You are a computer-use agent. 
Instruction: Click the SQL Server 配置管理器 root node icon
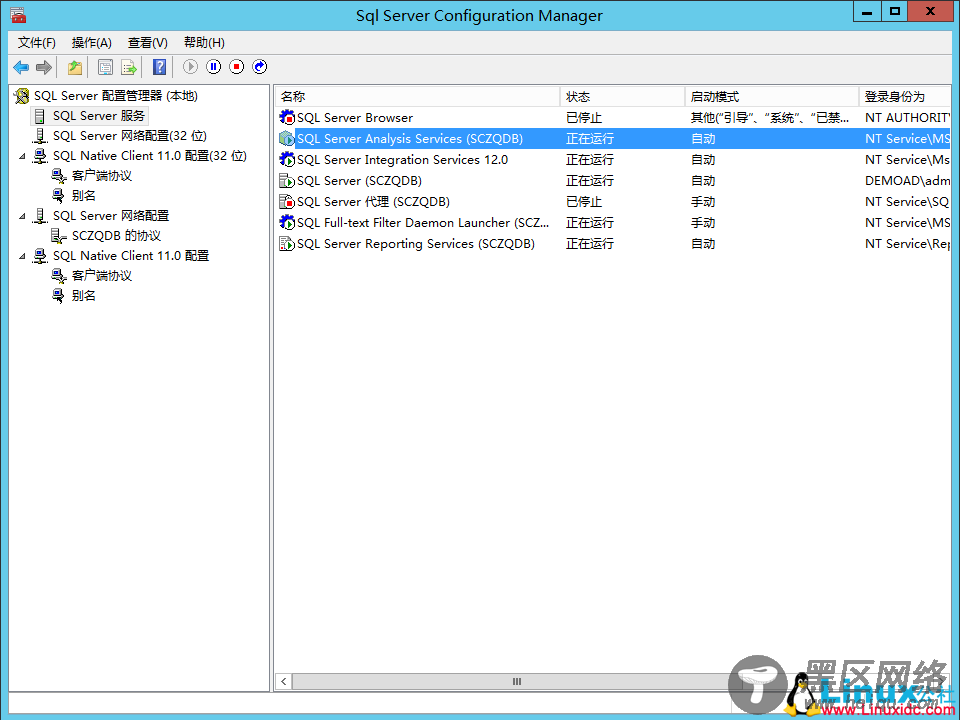pyautogui.click(x=22, y=96)
